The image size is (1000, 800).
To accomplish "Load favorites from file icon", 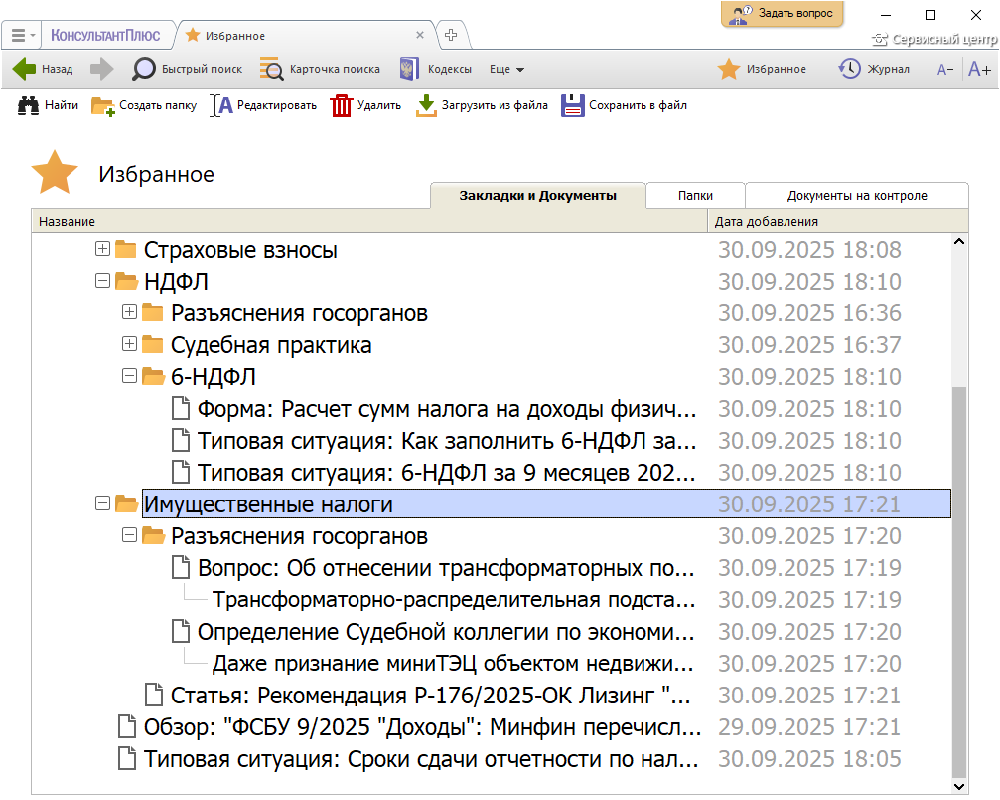I will 427,105.
